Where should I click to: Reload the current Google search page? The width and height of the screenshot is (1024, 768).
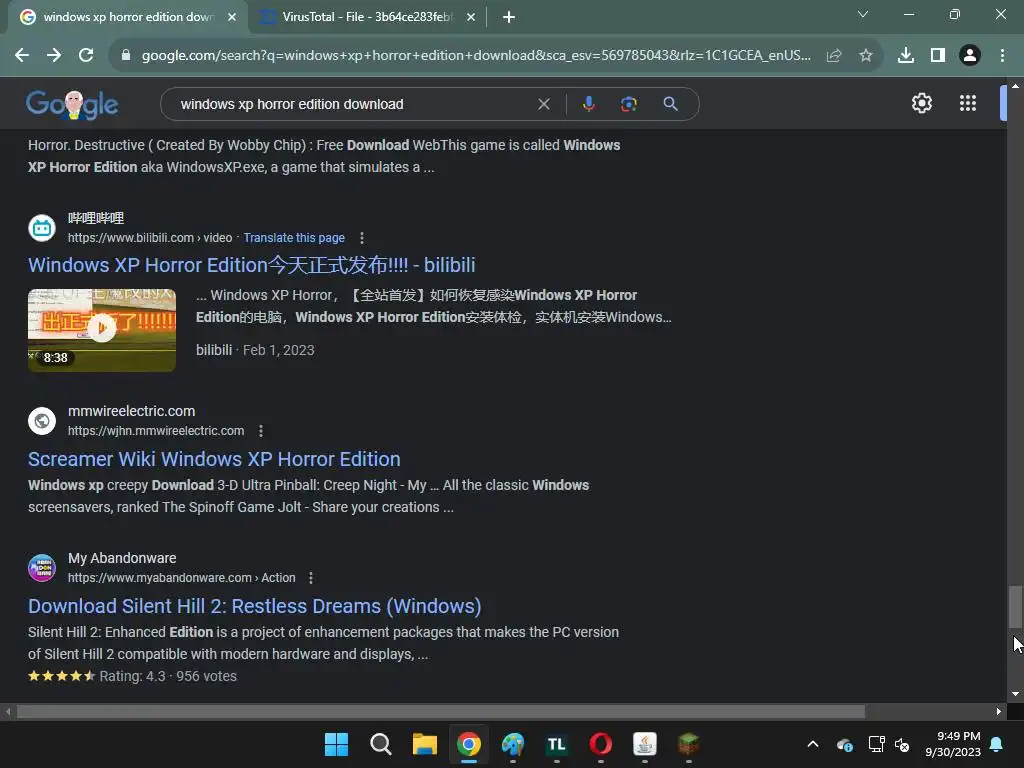tap(86, 56)
